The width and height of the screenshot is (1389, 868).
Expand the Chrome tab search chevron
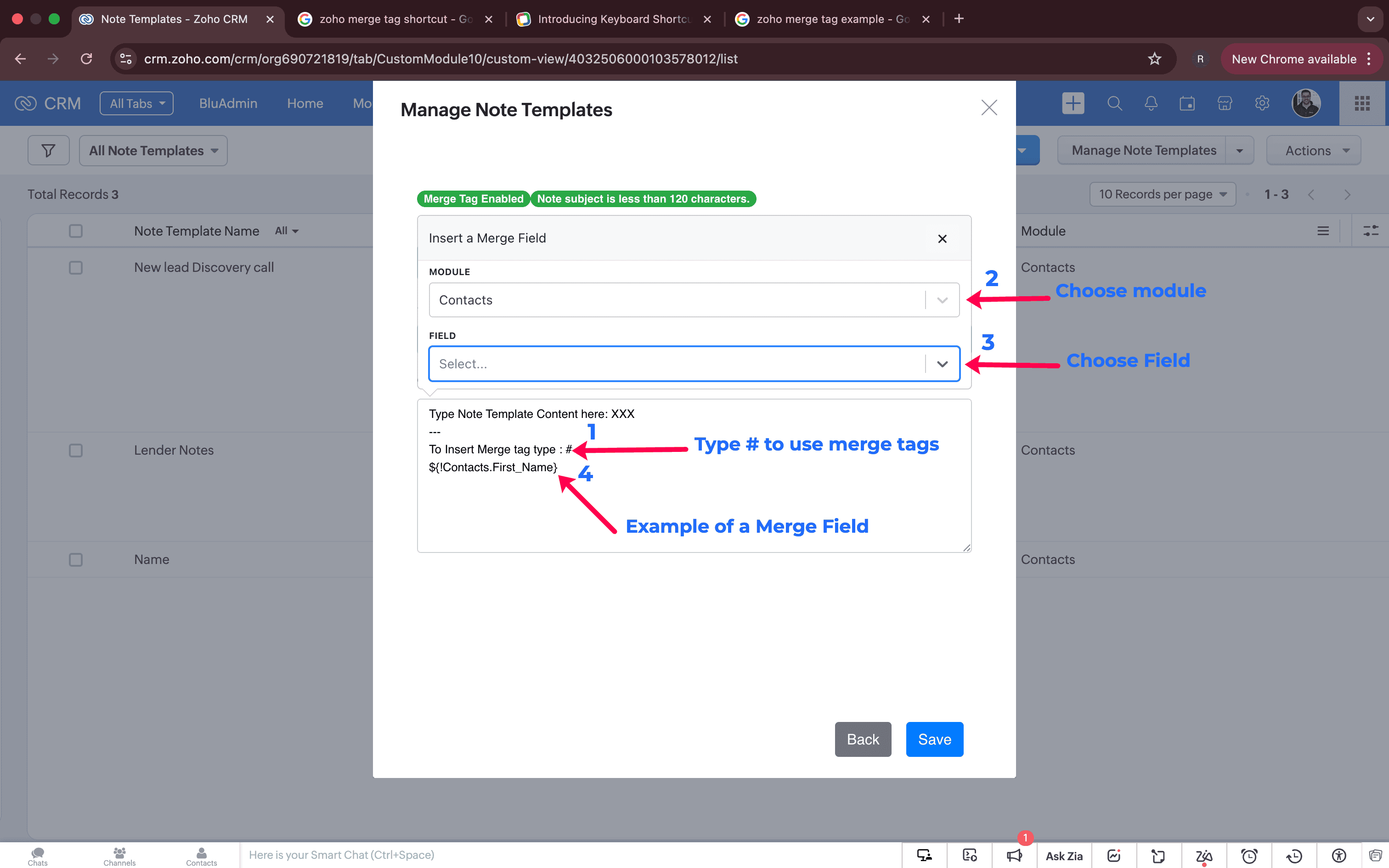(x=1371, y=19)
